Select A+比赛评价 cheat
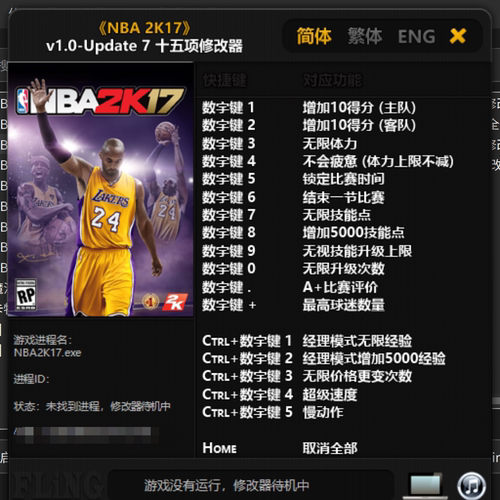500x500 pixels. coord(340,287)
